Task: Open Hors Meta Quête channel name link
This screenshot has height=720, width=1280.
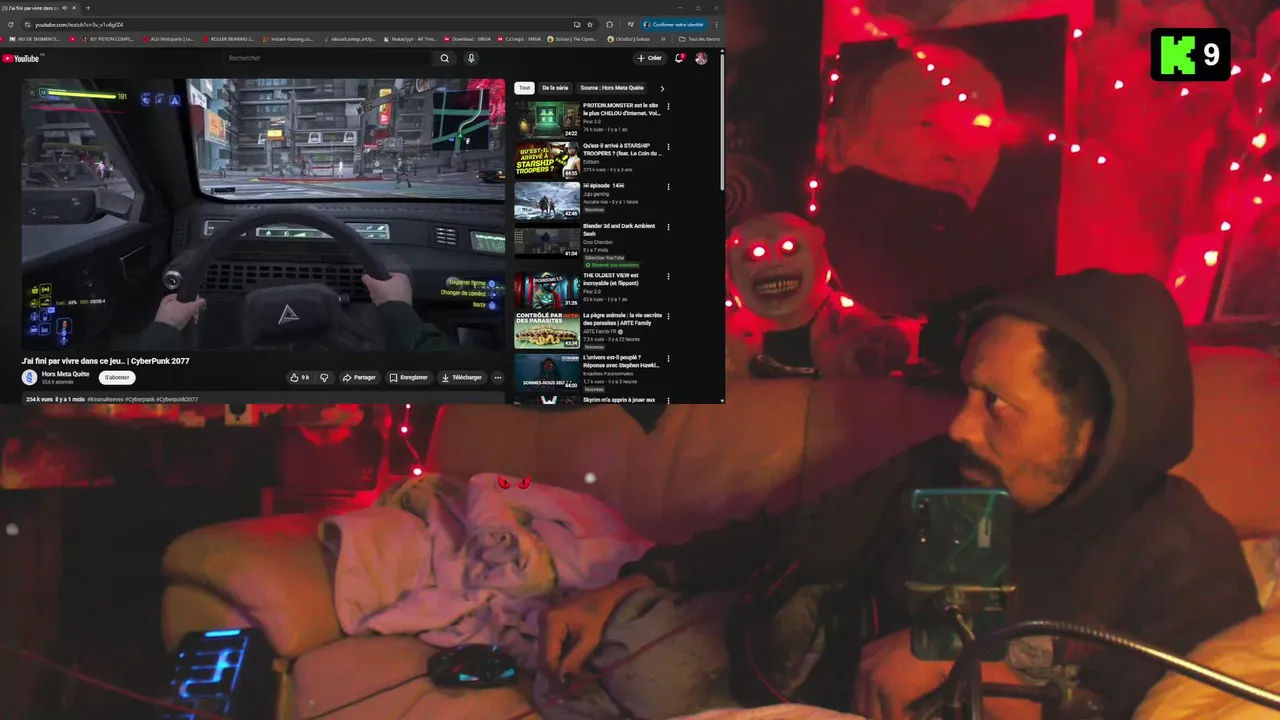Action: [66, 374]
